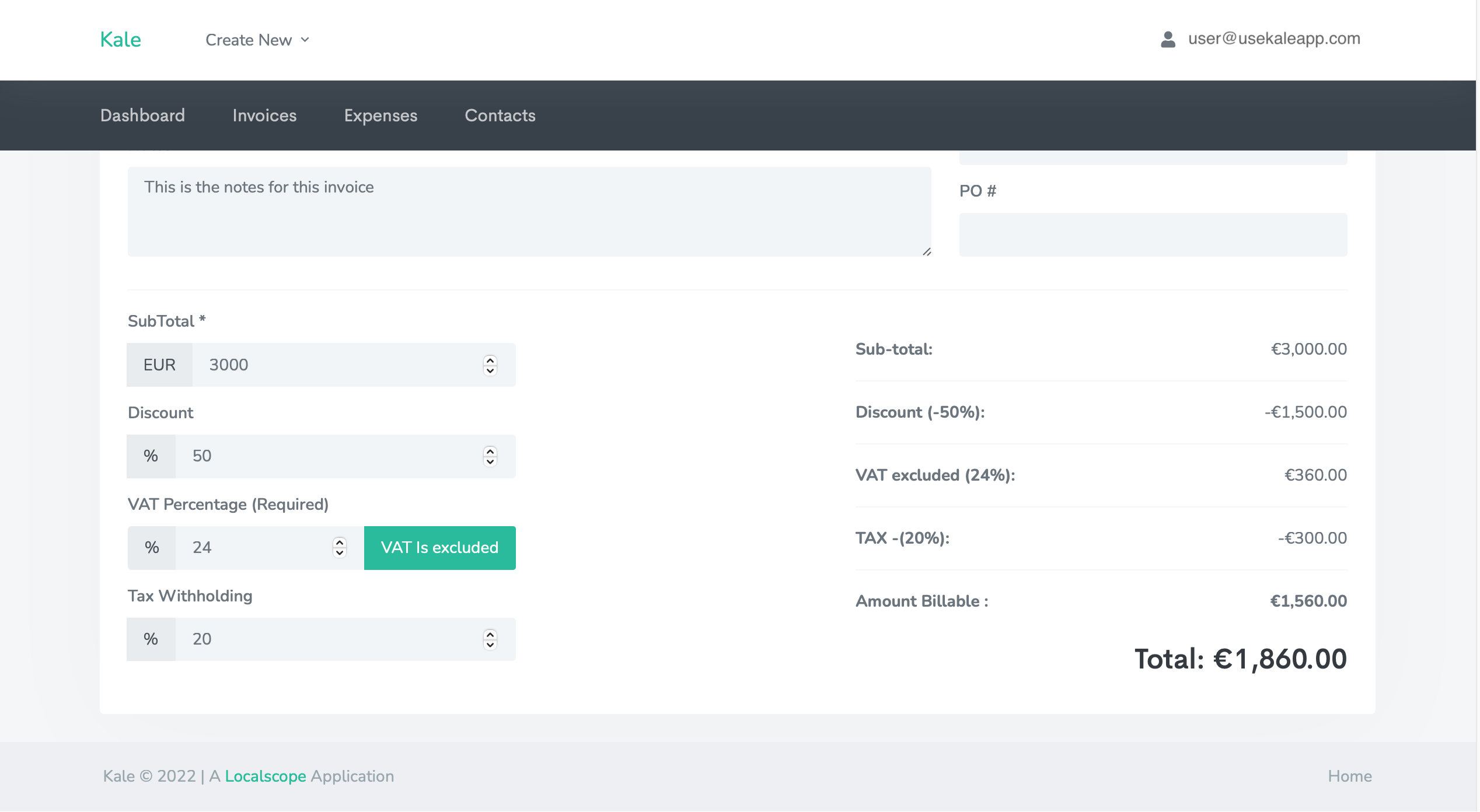Increase VAT Percentage with the up arrow
This screenshot has height=812, width=1480.
point(340,542)
